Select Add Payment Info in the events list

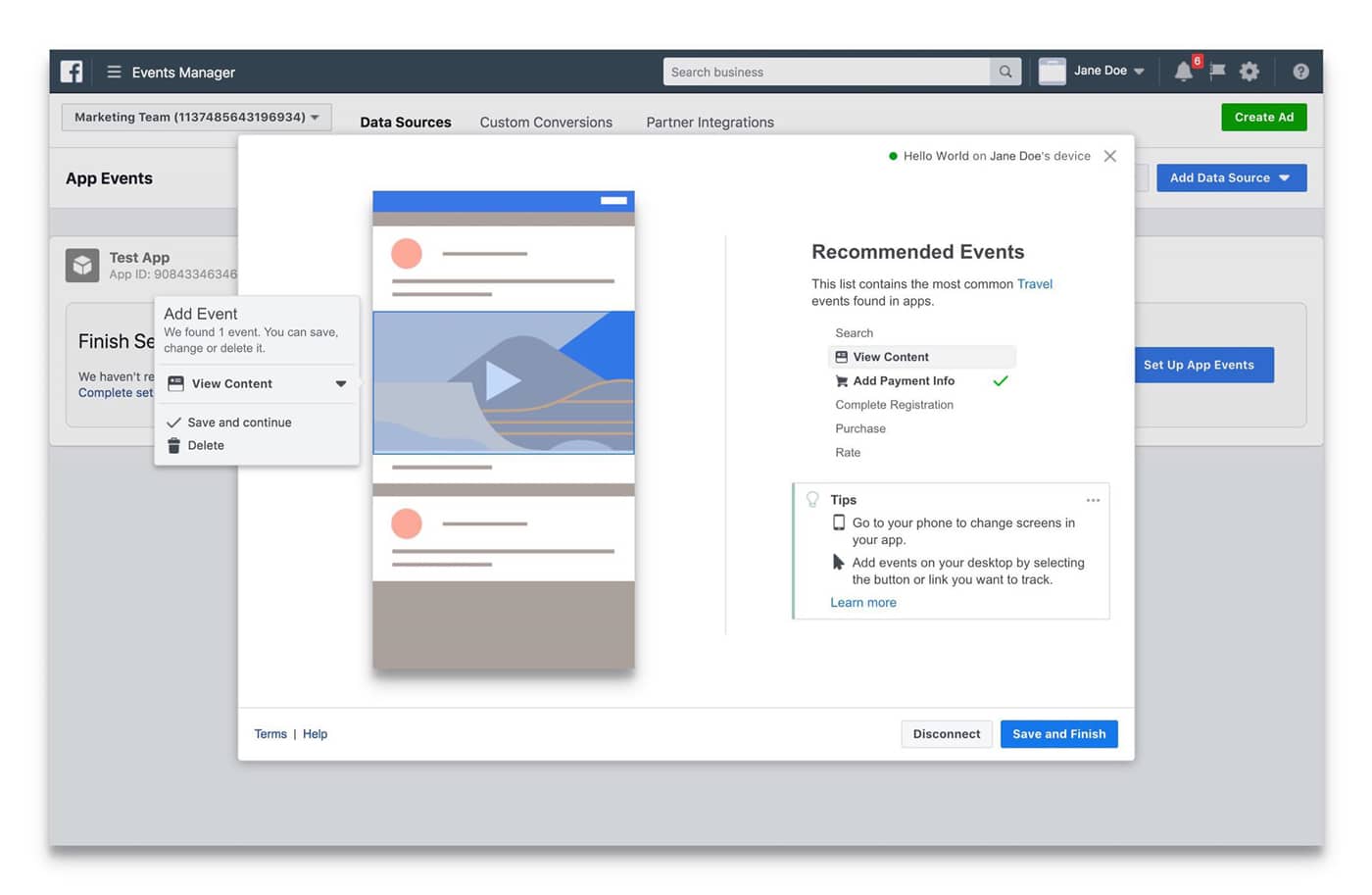(x=904, y=381)
